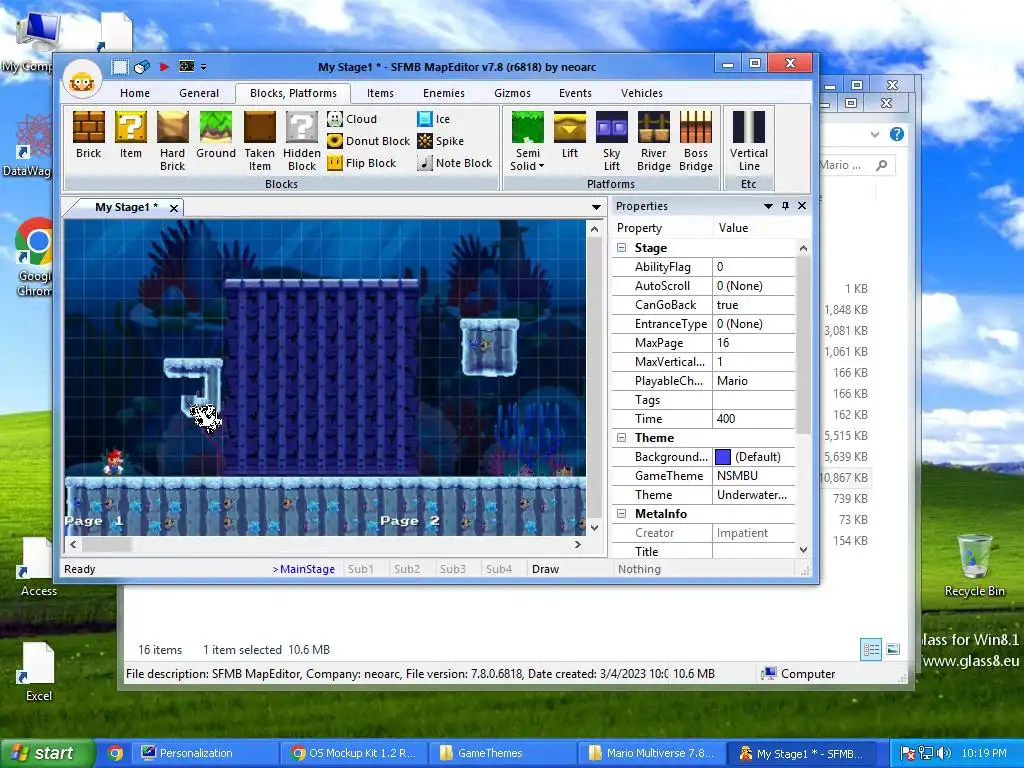Pin the Properties panel
Viewport: 1024px width, 768px height.
point(785,206)
